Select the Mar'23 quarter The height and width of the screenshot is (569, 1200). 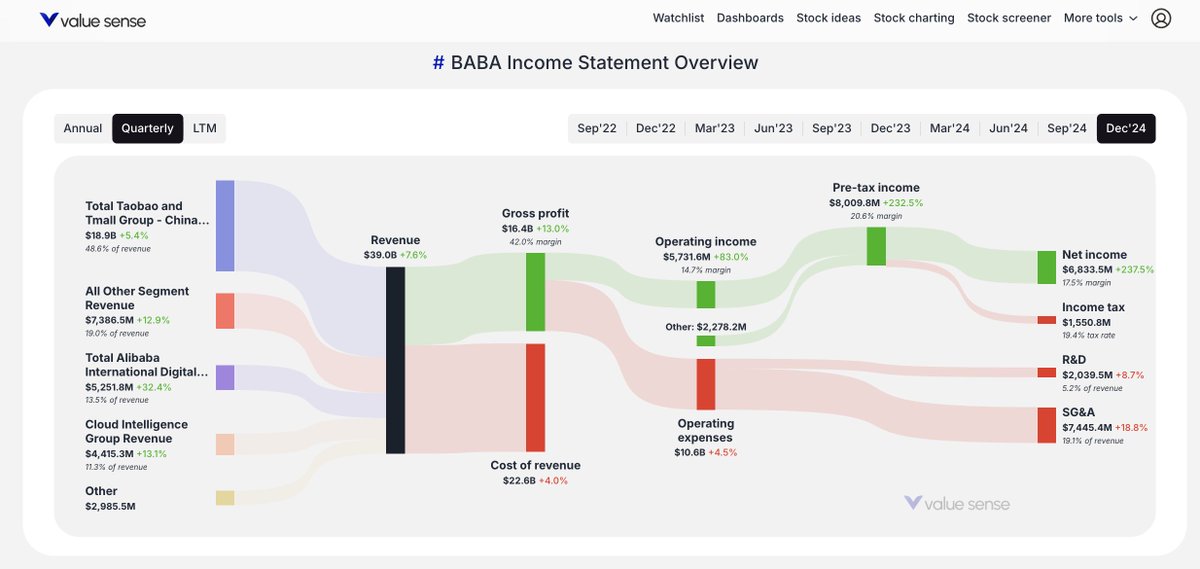pos(715,128)
